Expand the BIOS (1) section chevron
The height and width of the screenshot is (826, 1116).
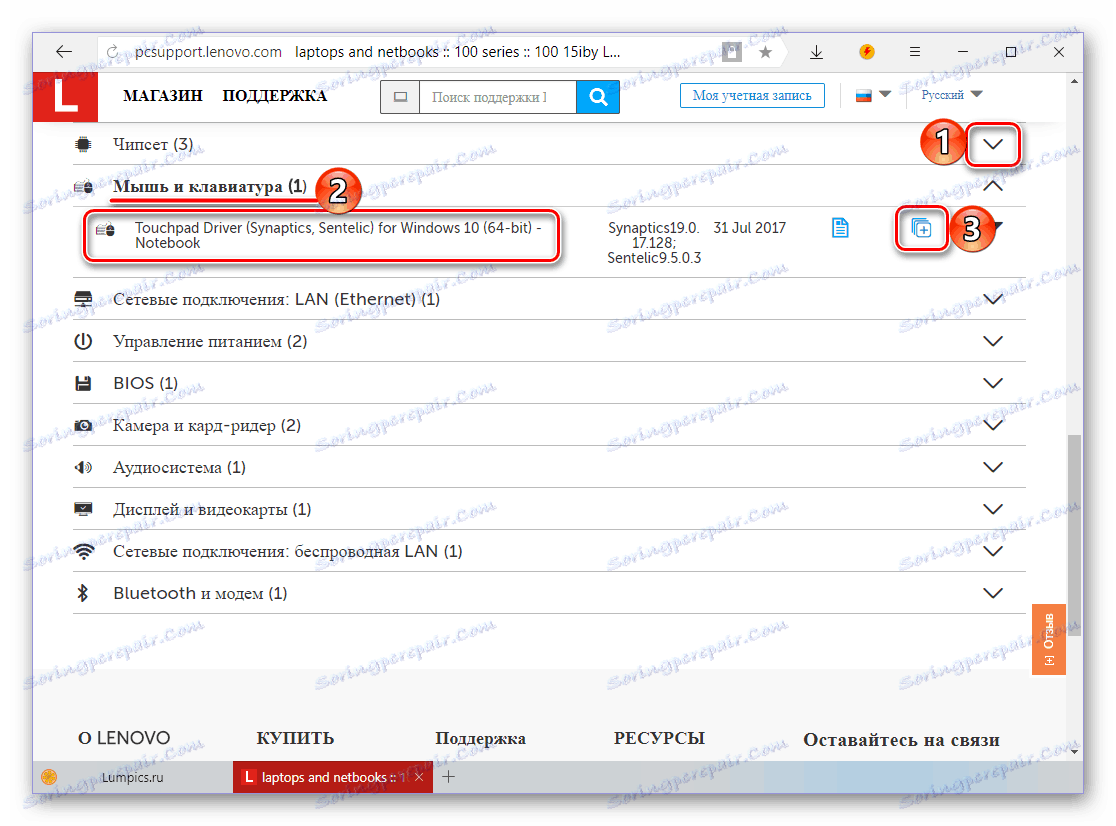[x=993, y=383]
